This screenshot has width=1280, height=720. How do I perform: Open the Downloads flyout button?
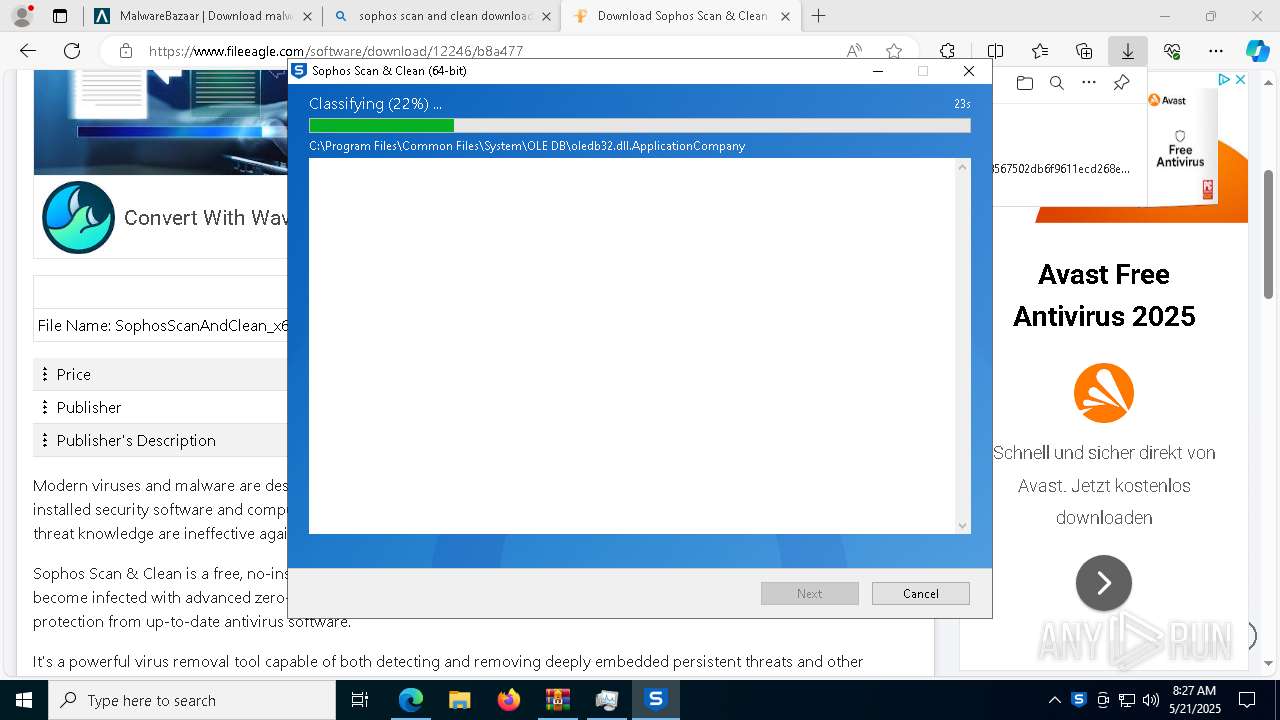point(1127,51)
